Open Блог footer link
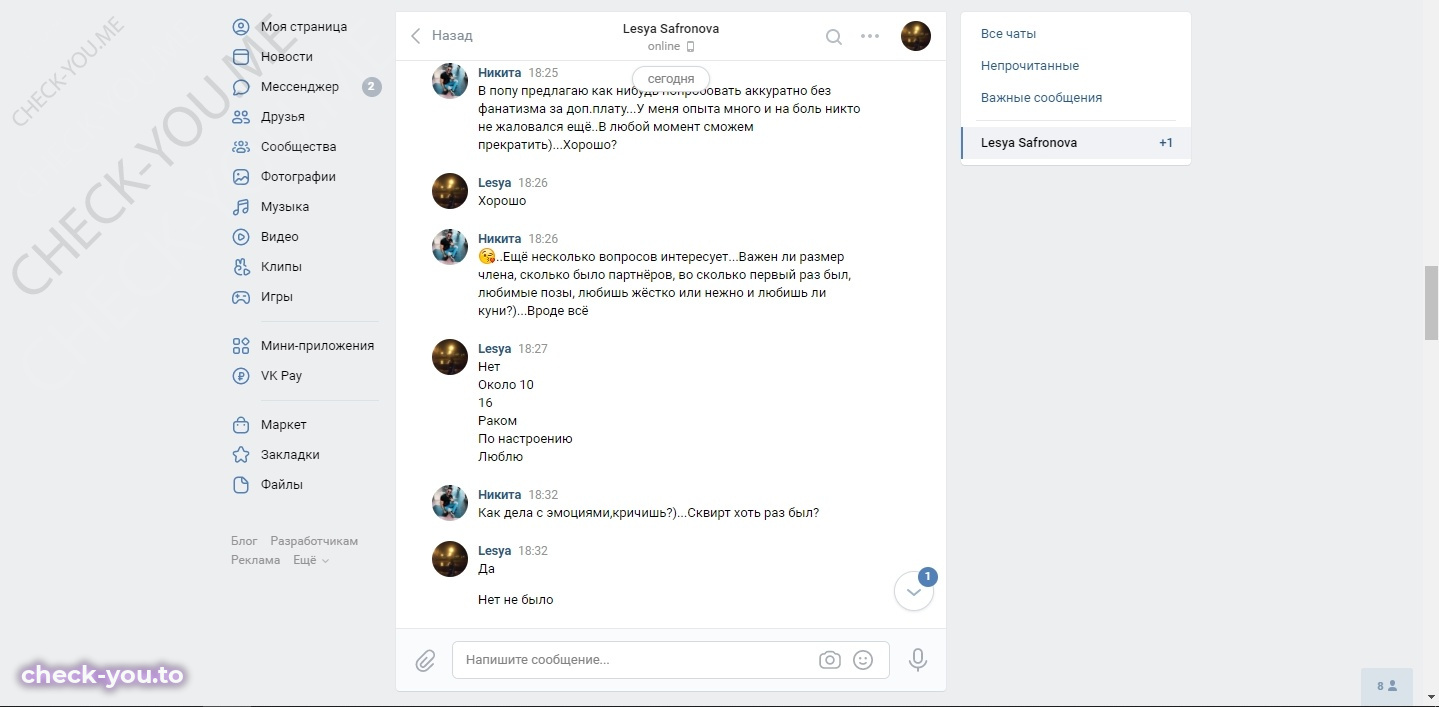Screen dimensions: 1439x707 pyautogui.click(x=244, y=541)
